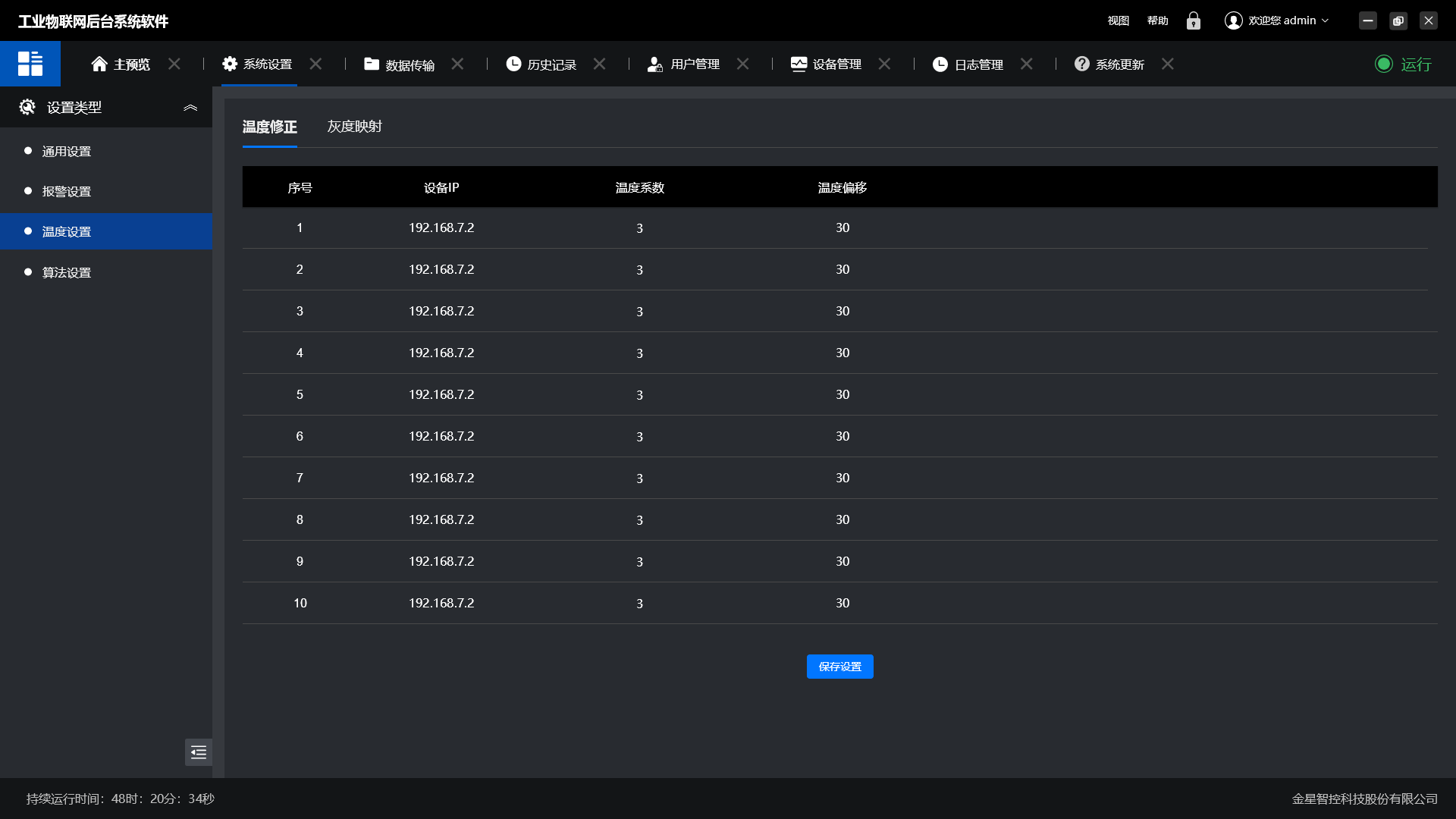Open the view menu in title bar
The height and width of the screenshot is (819, 1456).
[1118, 20]
